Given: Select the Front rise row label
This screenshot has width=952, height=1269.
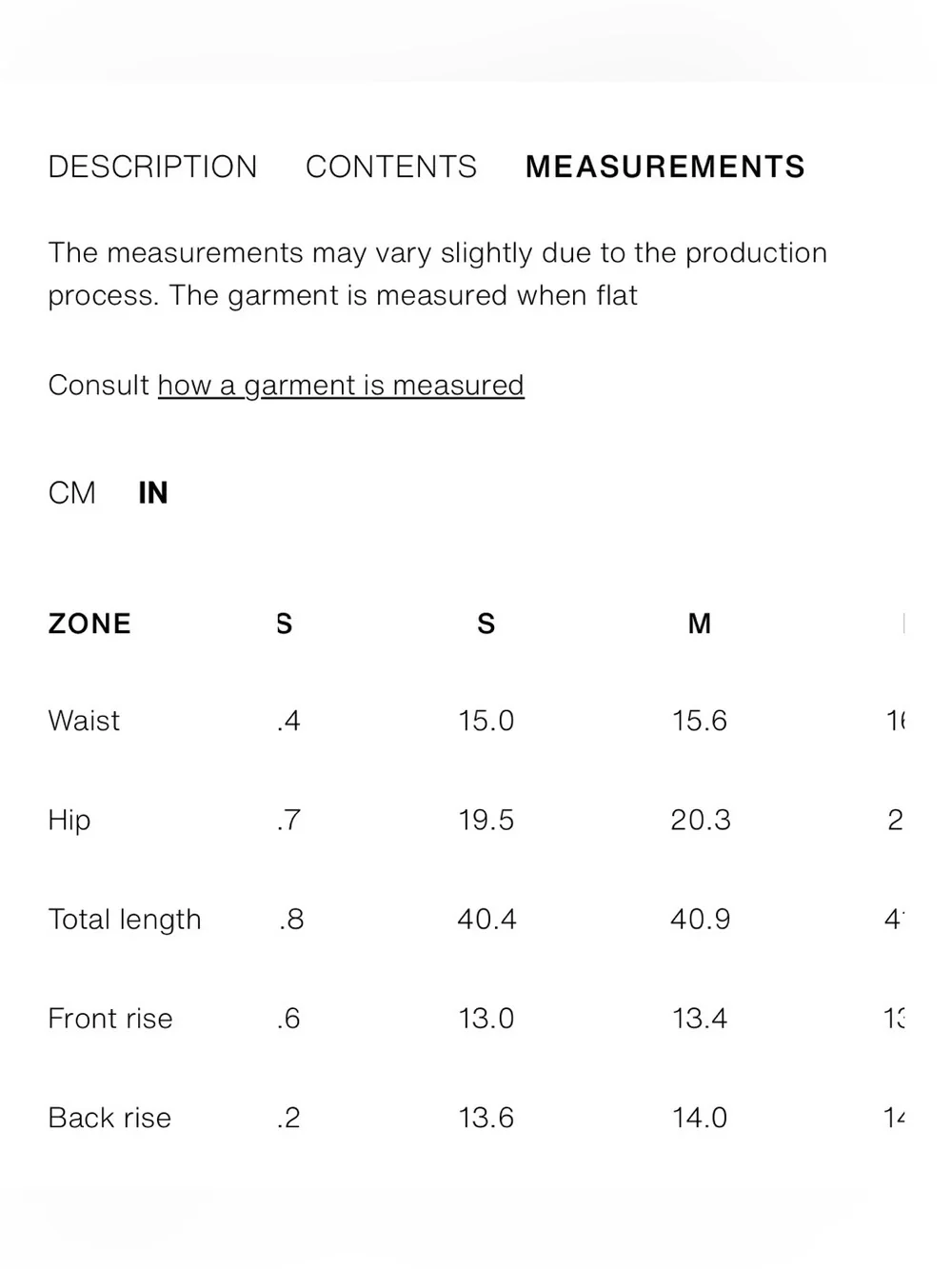Looking at the screenshot, I should (110, 1019).
